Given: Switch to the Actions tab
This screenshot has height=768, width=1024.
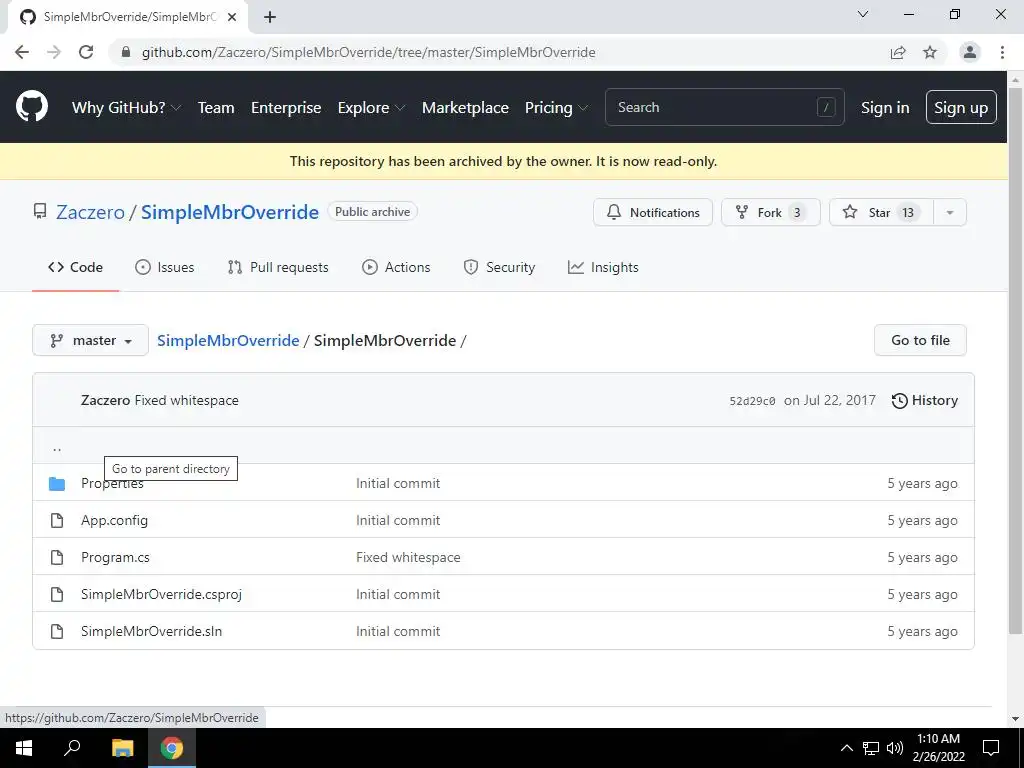Looking at the screenshot, I should [396, 267].
